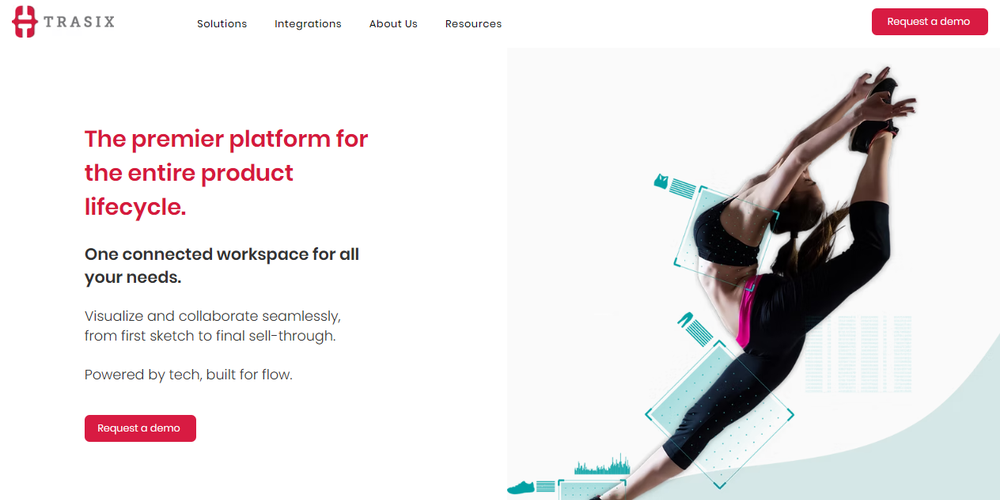Click the teal bar chart graphic
This screenshot has width=1000, height=500.
(x=602, y=465)
